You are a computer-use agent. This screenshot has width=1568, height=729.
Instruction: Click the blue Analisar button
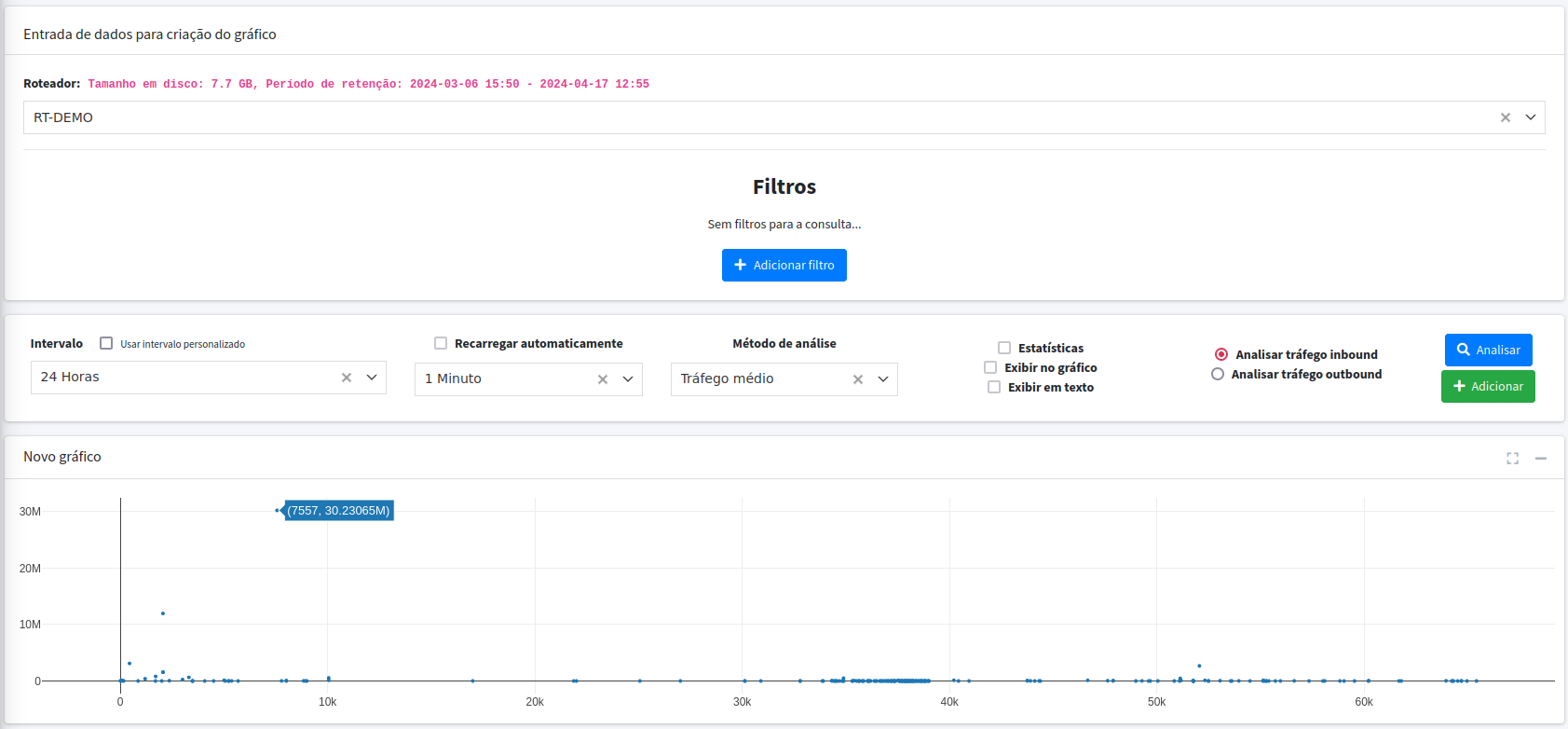pos(1488,350)
